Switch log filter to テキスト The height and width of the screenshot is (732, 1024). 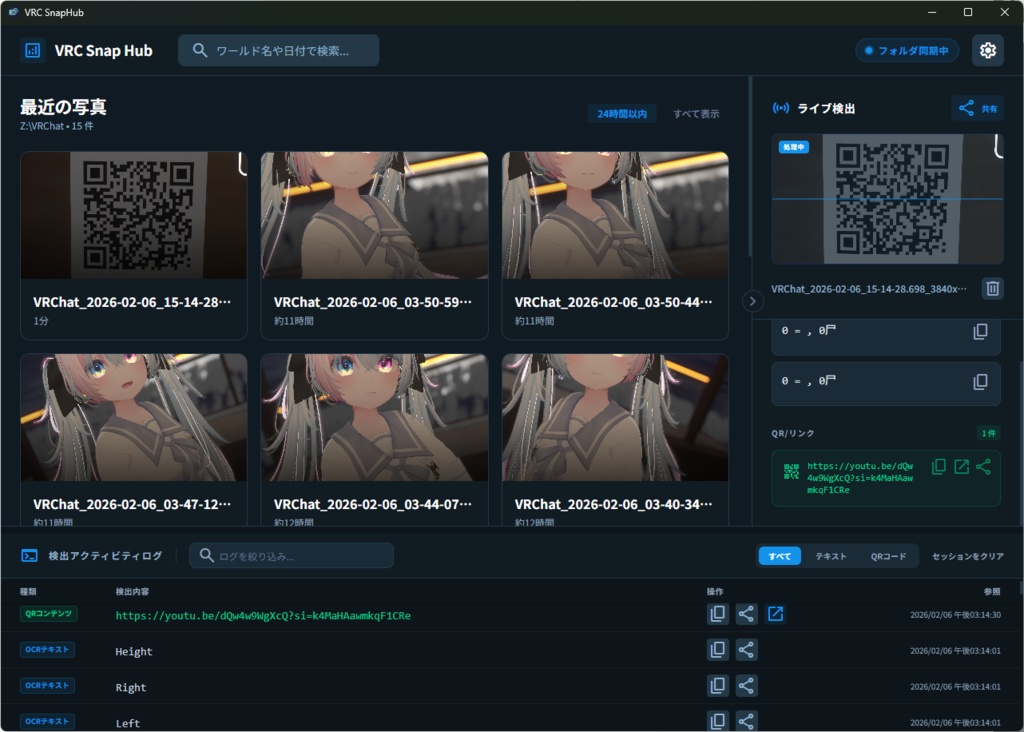(831, 556)
